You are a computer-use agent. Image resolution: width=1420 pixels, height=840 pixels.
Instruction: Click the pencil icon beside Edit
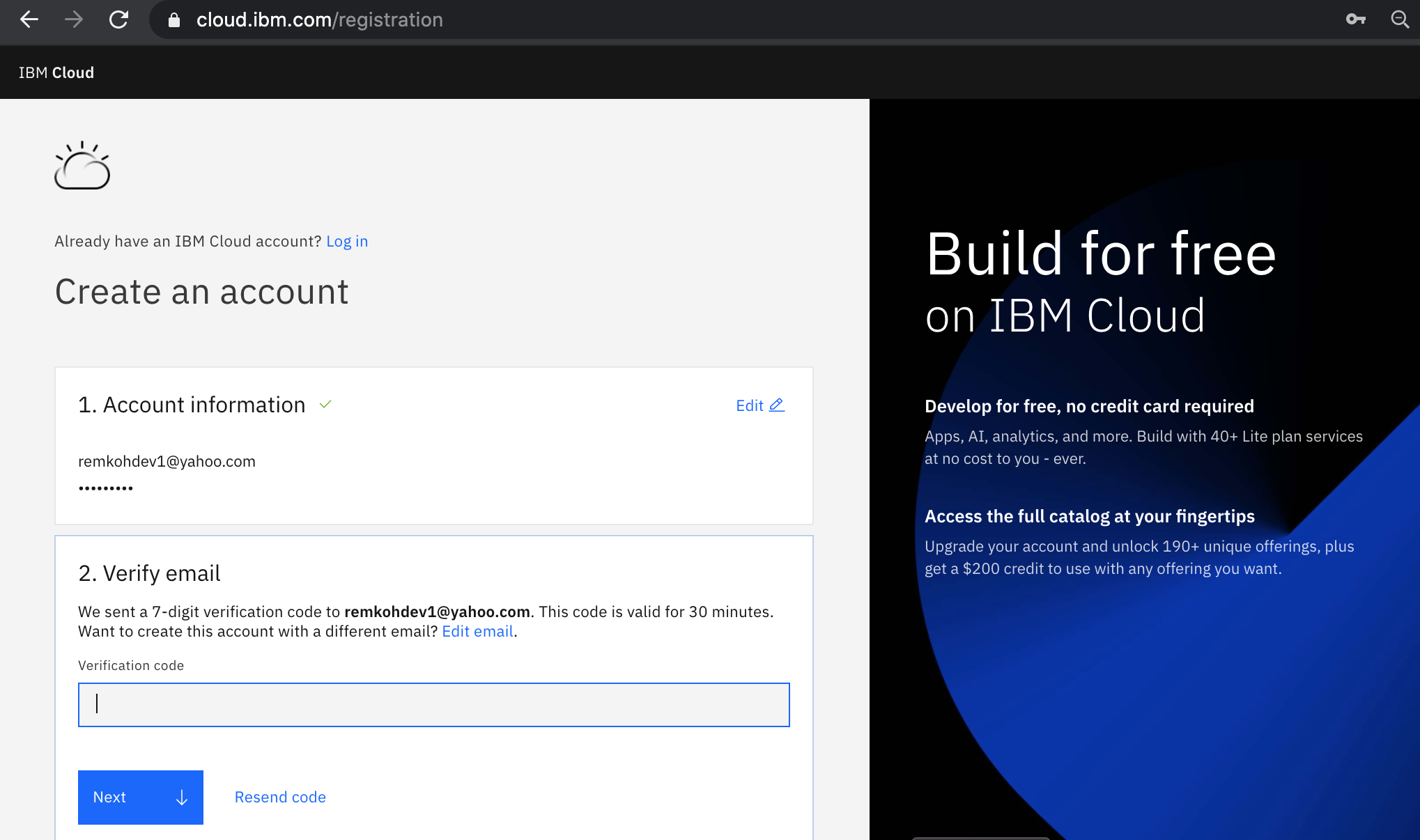click(777, 405)
